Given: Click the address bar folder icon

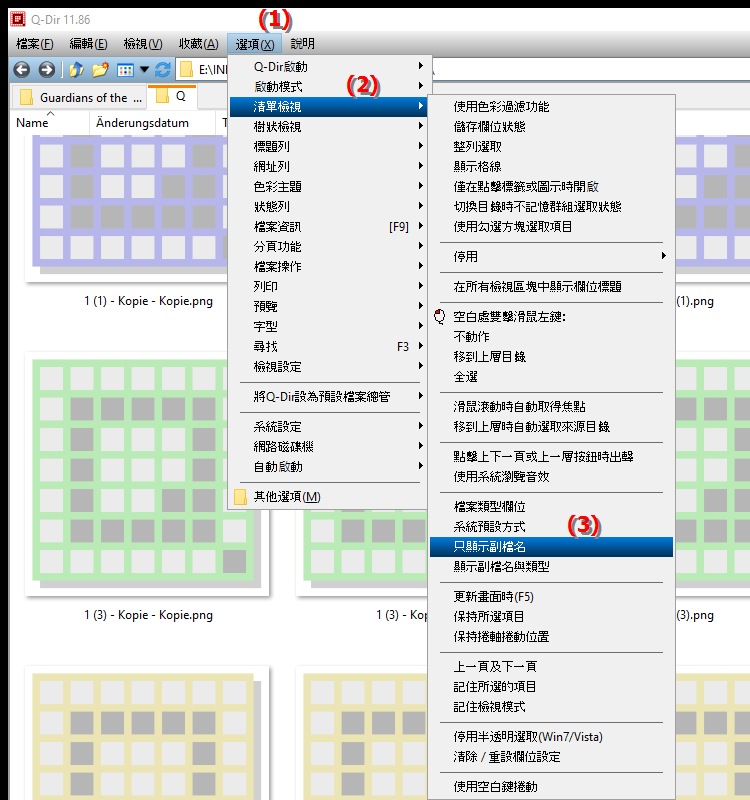Looking at the screenshot, I should pos(187,69).
